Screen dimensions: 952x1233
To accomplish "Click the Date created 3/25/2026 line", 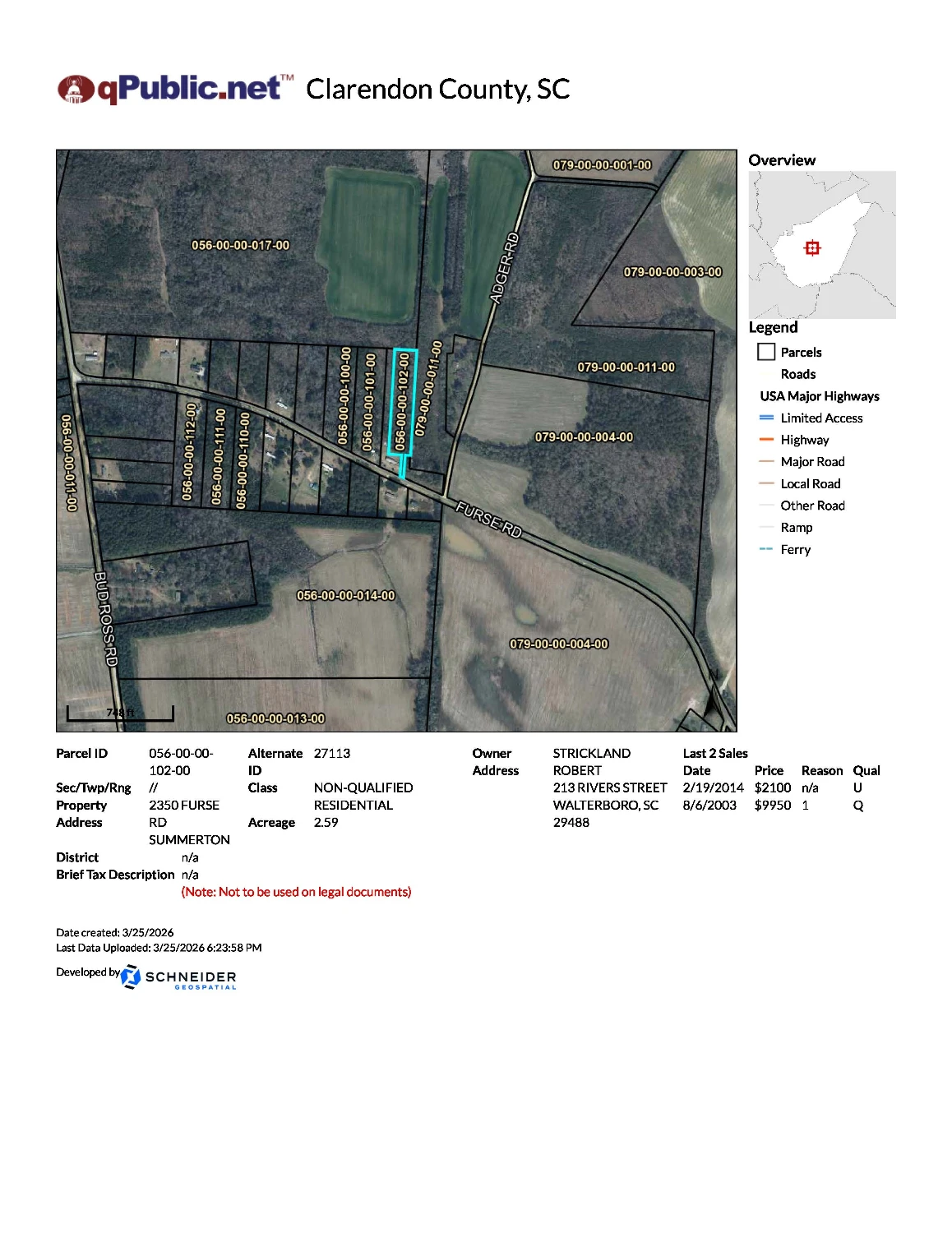I will tap(115, 932).
